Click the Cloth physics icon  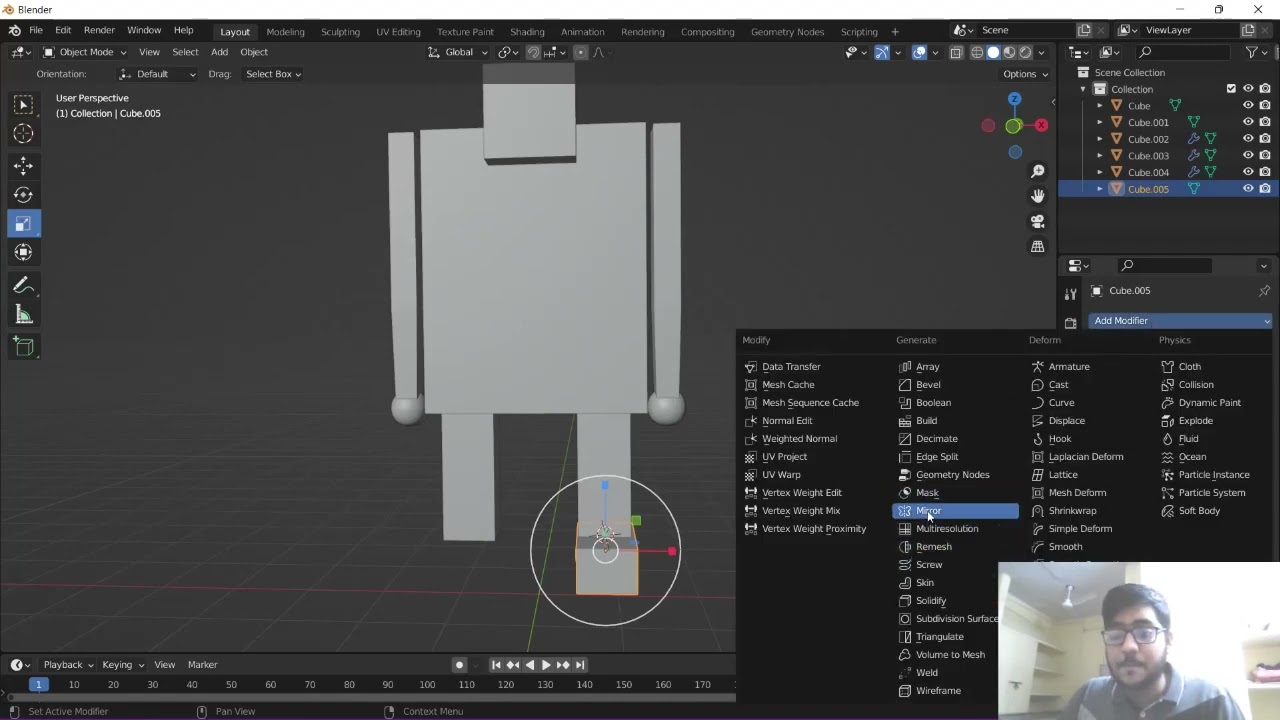click(x=1168, y=367)
